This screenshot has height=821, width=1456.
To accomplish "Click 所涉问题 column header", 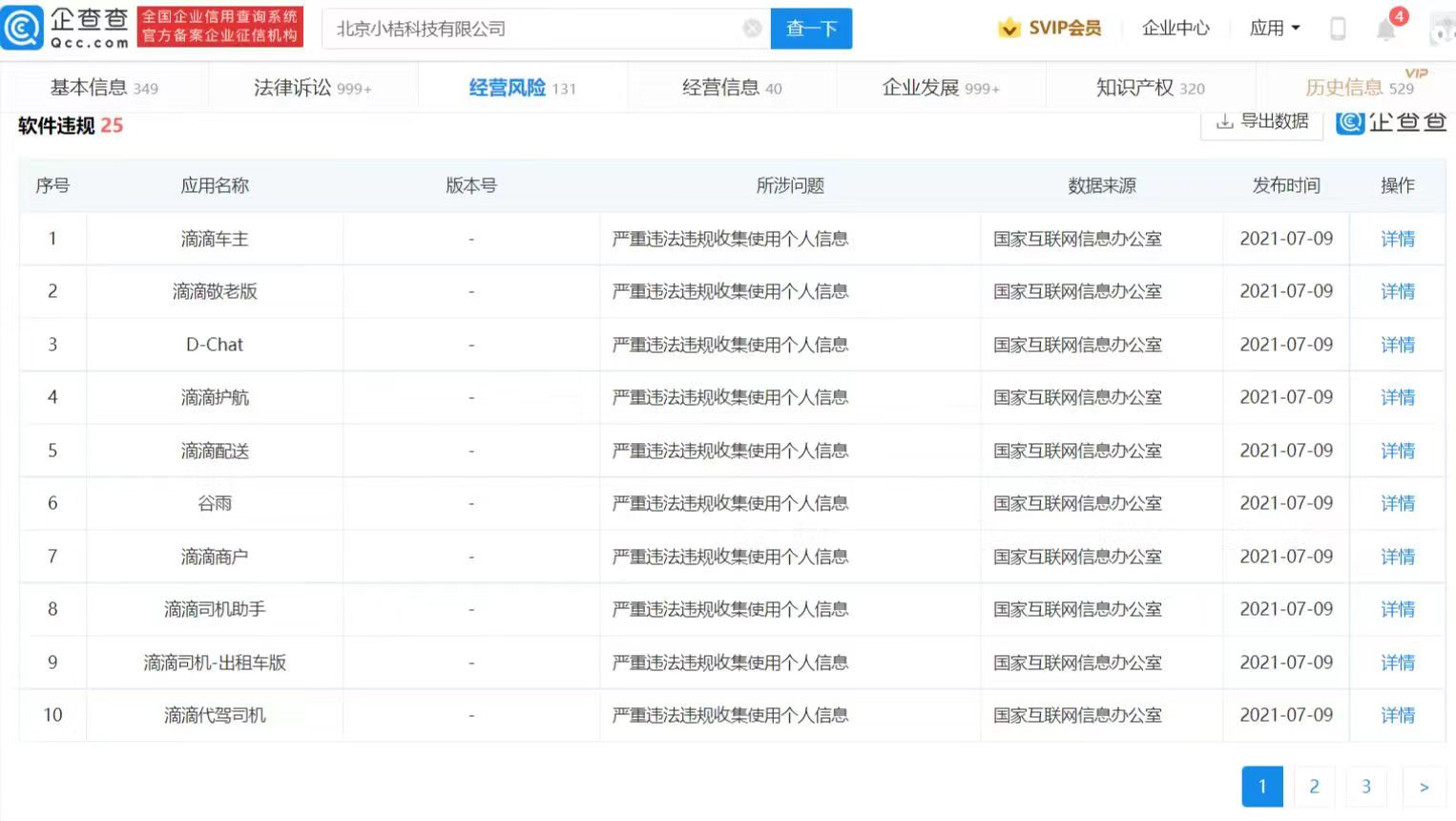I will [x=790, y=185].
